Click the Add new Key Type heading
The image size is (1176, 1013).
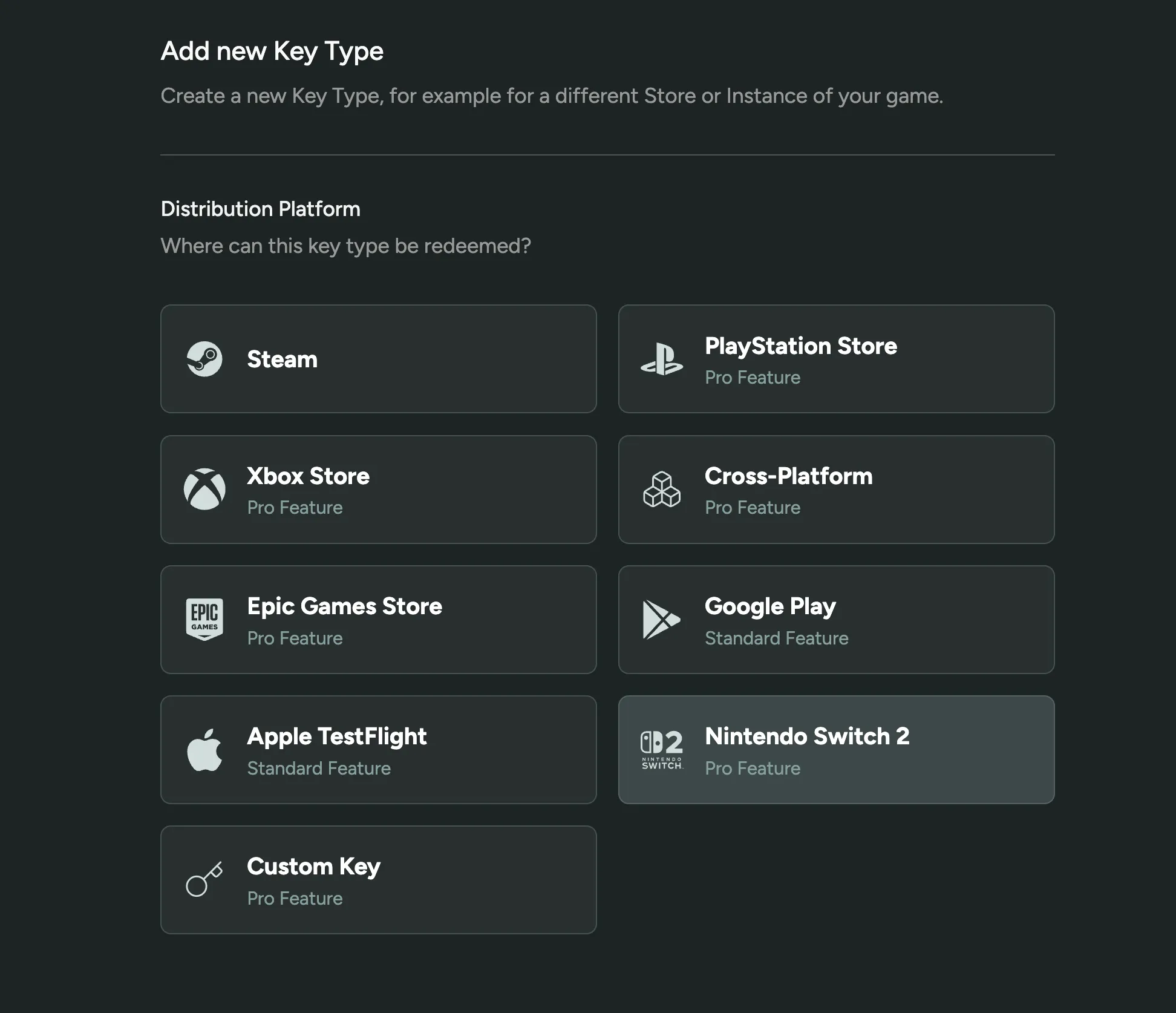272,51
